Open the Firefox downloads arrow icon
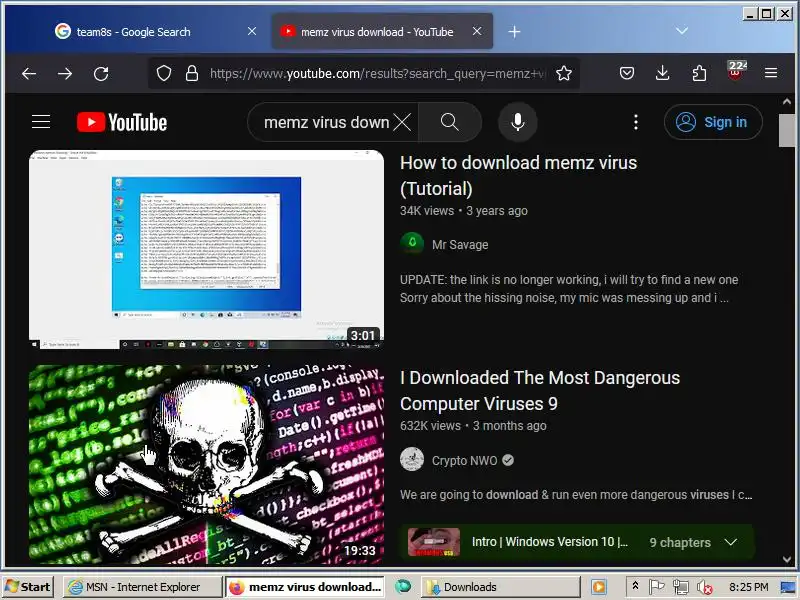This screenshot has height=600, width=800. pyautogui.click(x=662, y=73)
